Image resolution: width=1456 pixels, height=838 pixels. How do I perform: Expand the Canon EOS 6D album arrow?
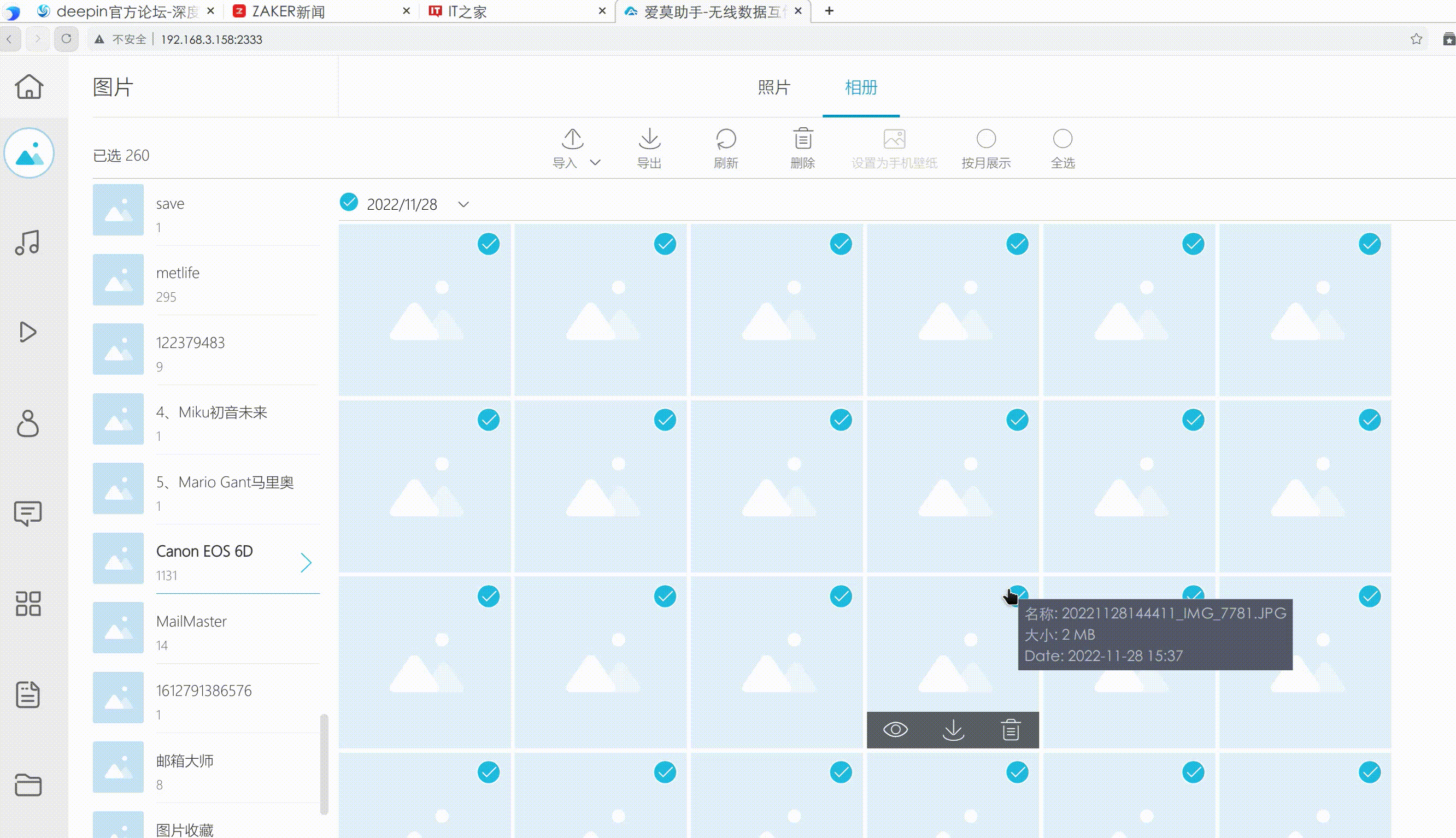coord(306,562)
